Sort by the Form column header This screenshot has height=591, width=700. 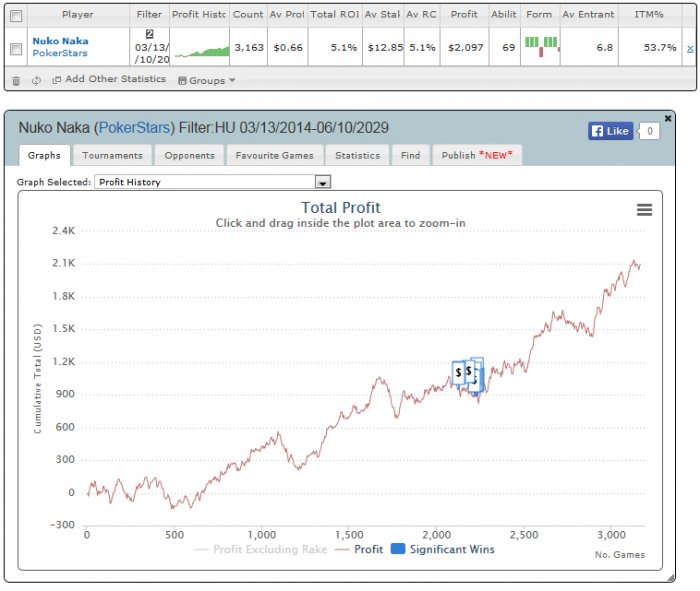point(539,15)
